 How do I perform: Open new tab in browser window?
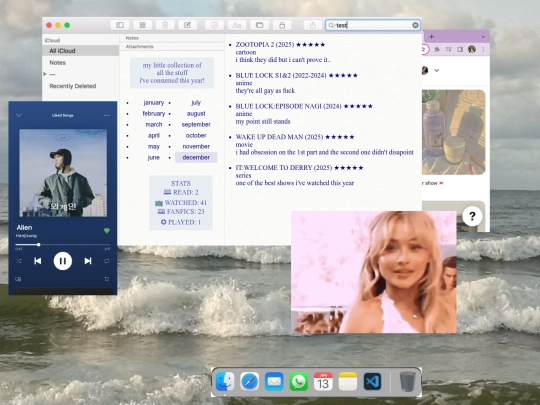pyautogui.click(x=431, y=36)
